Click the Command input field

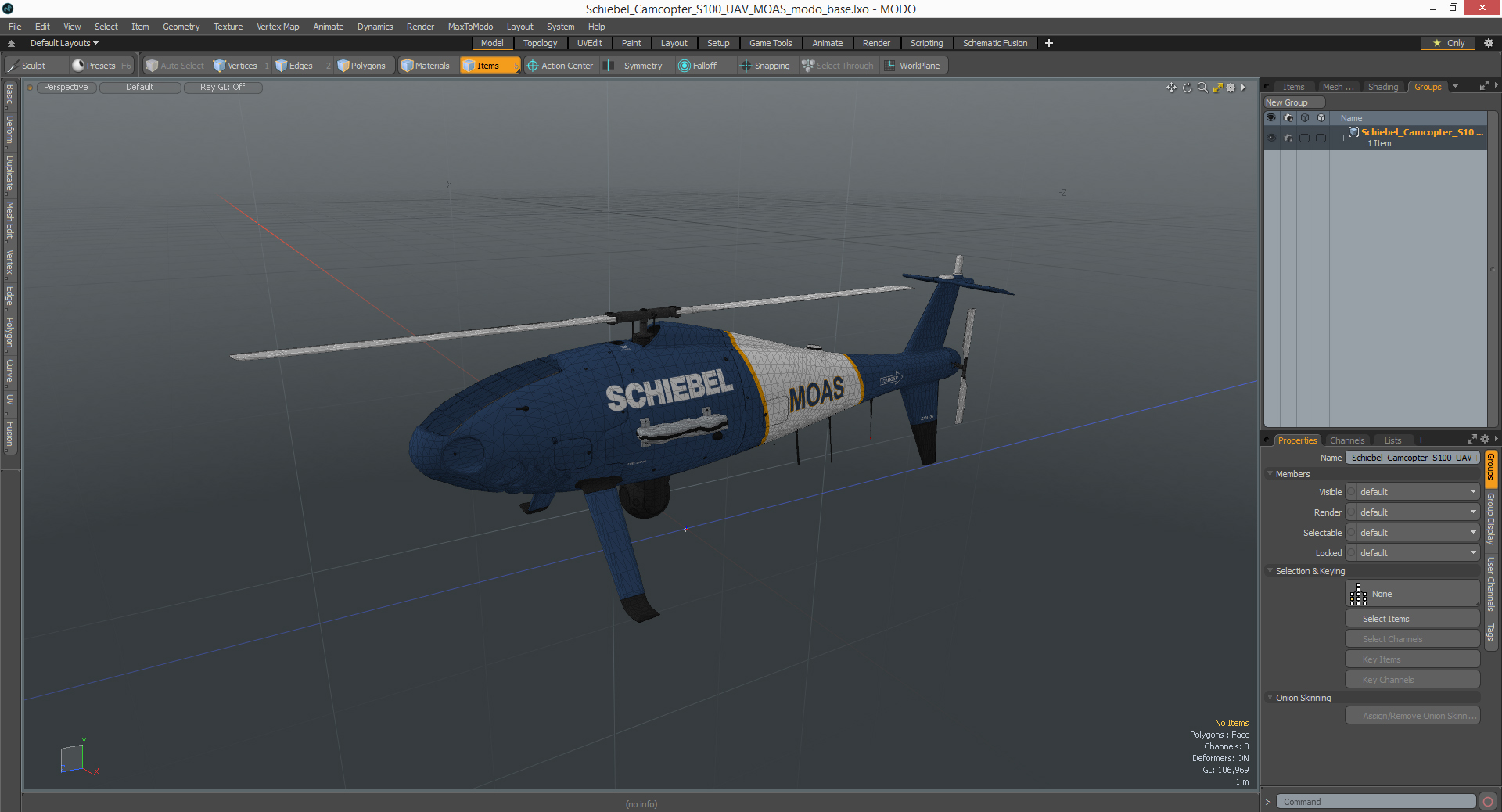(1376, 802)
